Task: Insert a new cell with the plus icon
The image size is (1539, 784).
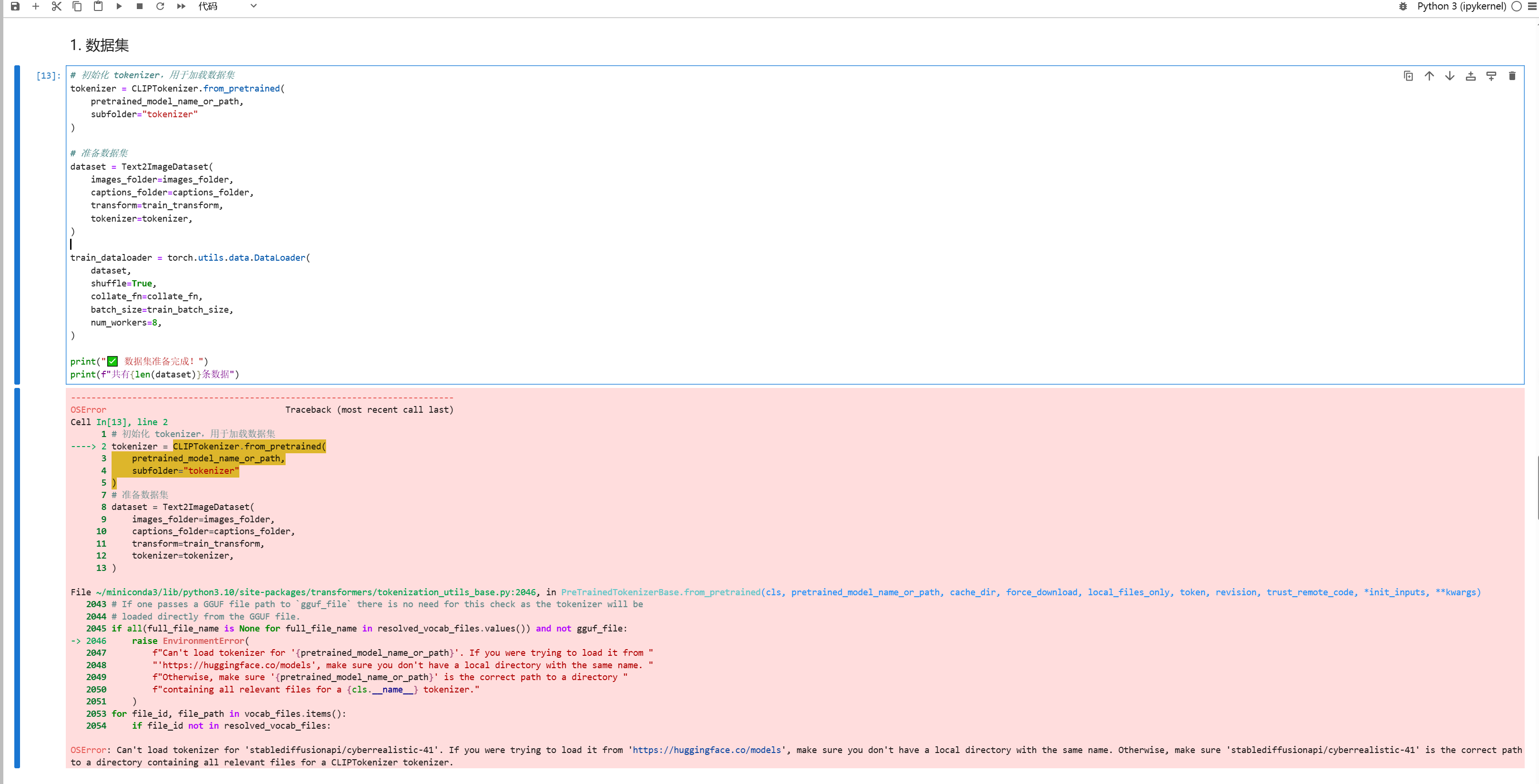Action: coord(36,6)
